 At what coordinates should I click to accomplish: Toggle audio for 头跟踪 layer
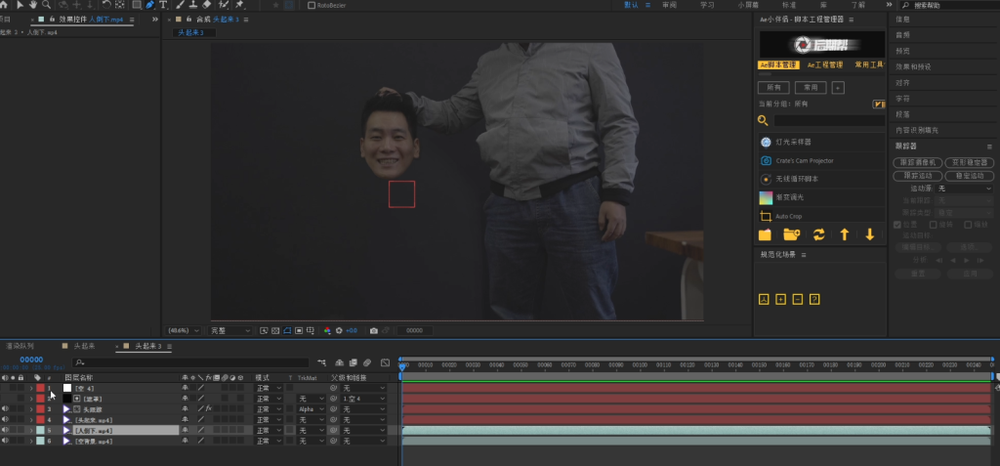click(x=5, y=409)
